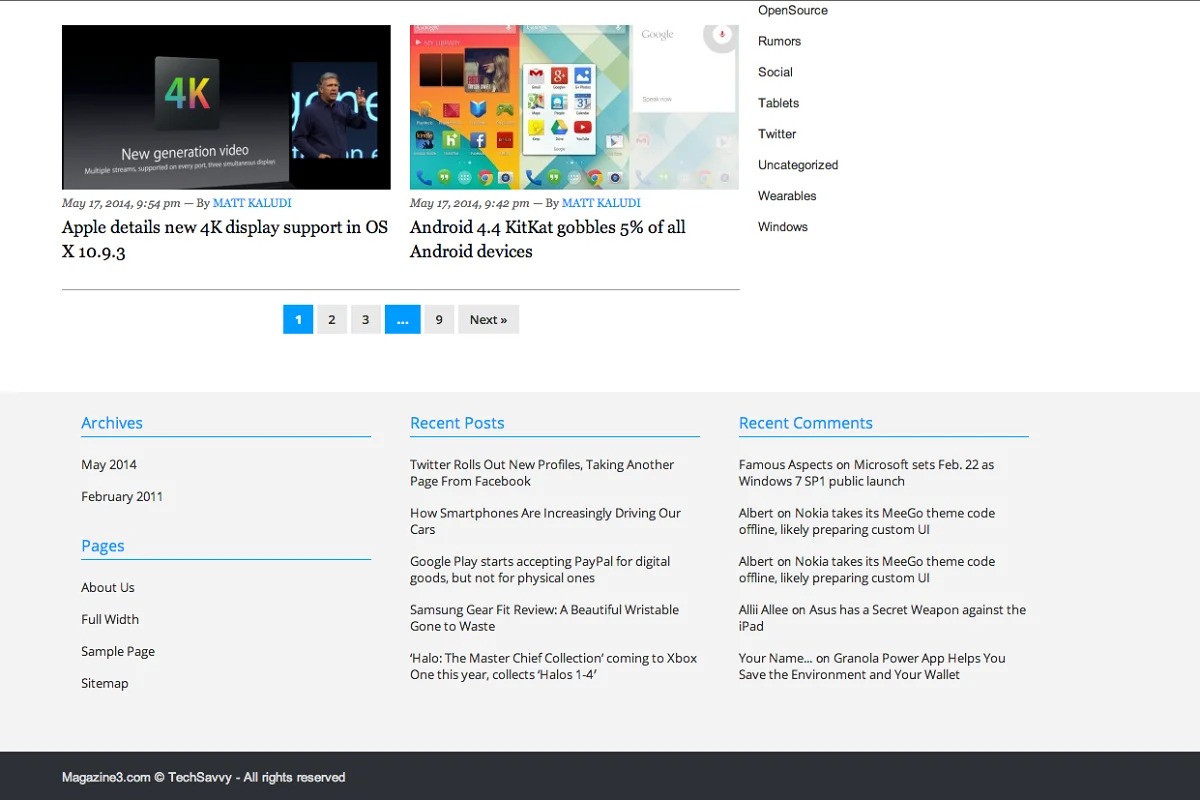The width and height of the screenshot is (1200, 800).
Task: Go to page 2 in pagination
Action: click(331, 320)
